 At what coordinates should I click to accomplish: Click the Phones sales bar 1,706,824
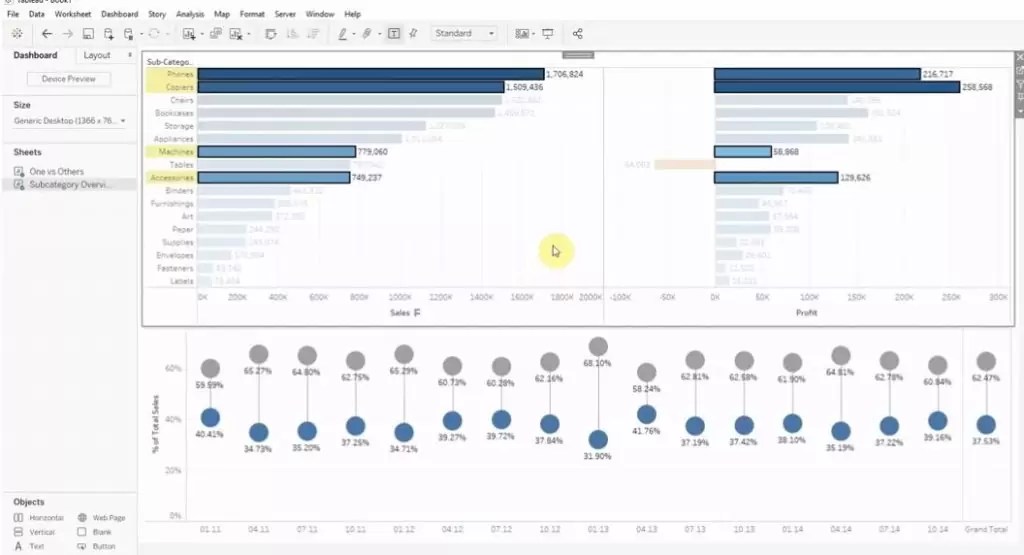pyautogui.click(x=370, y=74)
